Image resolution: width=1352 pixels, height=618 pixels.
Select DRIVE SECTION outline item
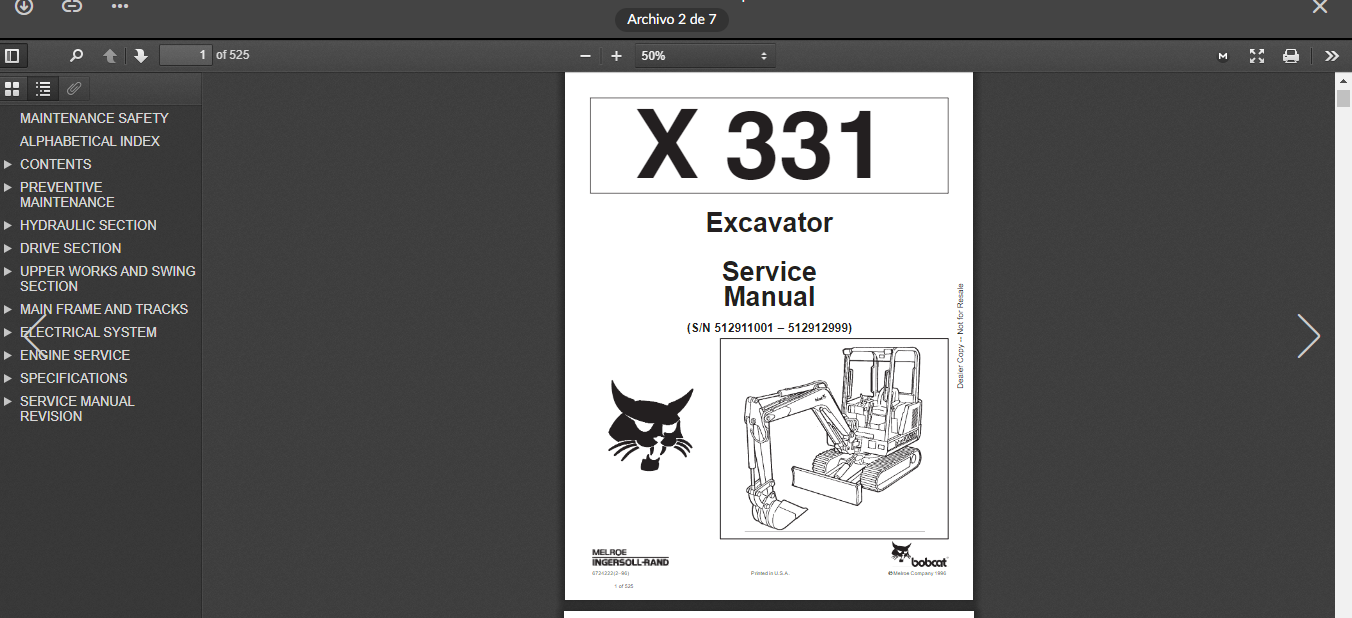[71, 248]
